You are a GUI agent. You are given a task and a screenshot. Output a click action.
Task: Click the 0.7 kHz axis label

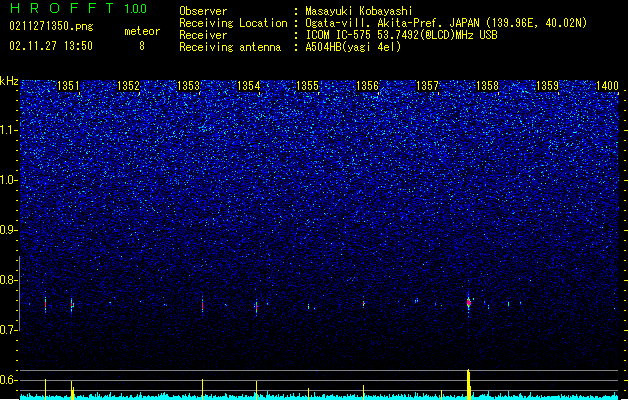[x=9, y=330]
